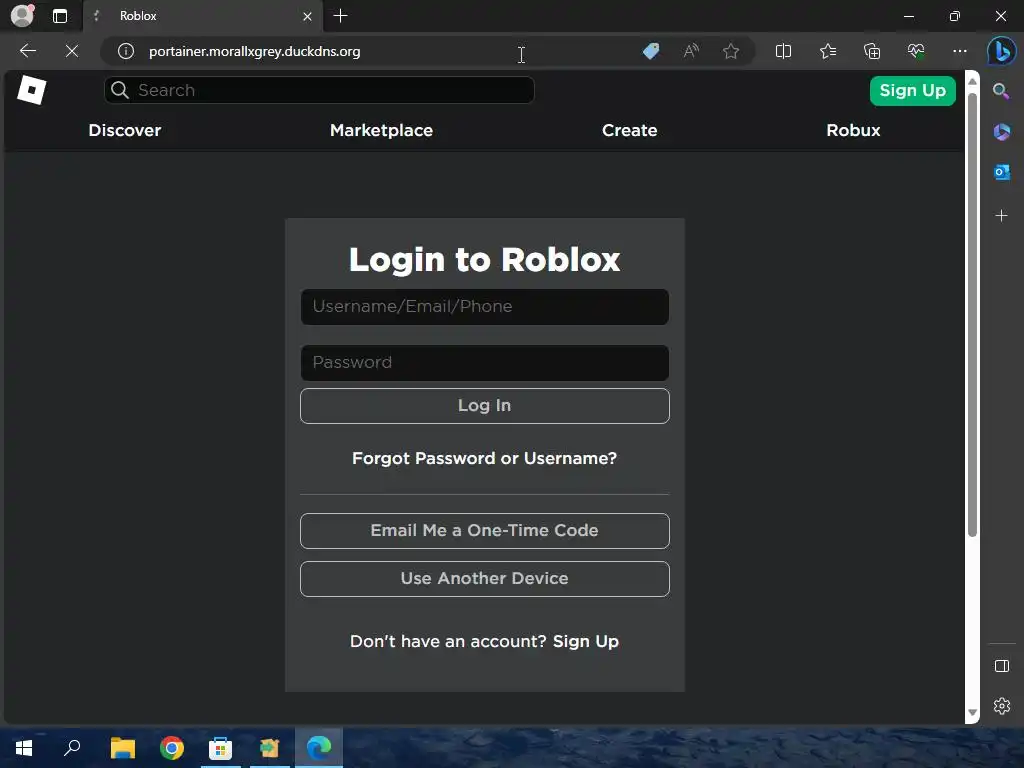
Task: Open the yellow folder app beside the Store icon
Action: tap(270, 748)
